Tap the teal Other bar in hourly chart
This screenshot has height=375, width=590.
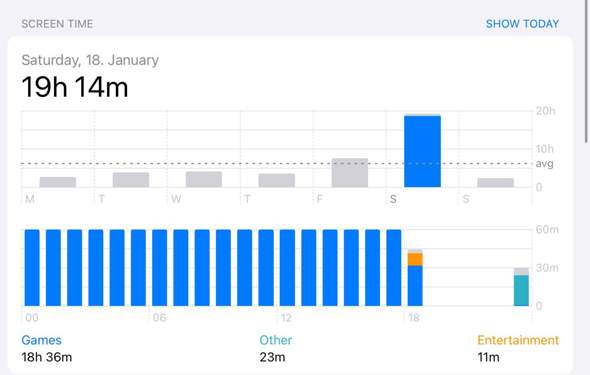point(521,290)
